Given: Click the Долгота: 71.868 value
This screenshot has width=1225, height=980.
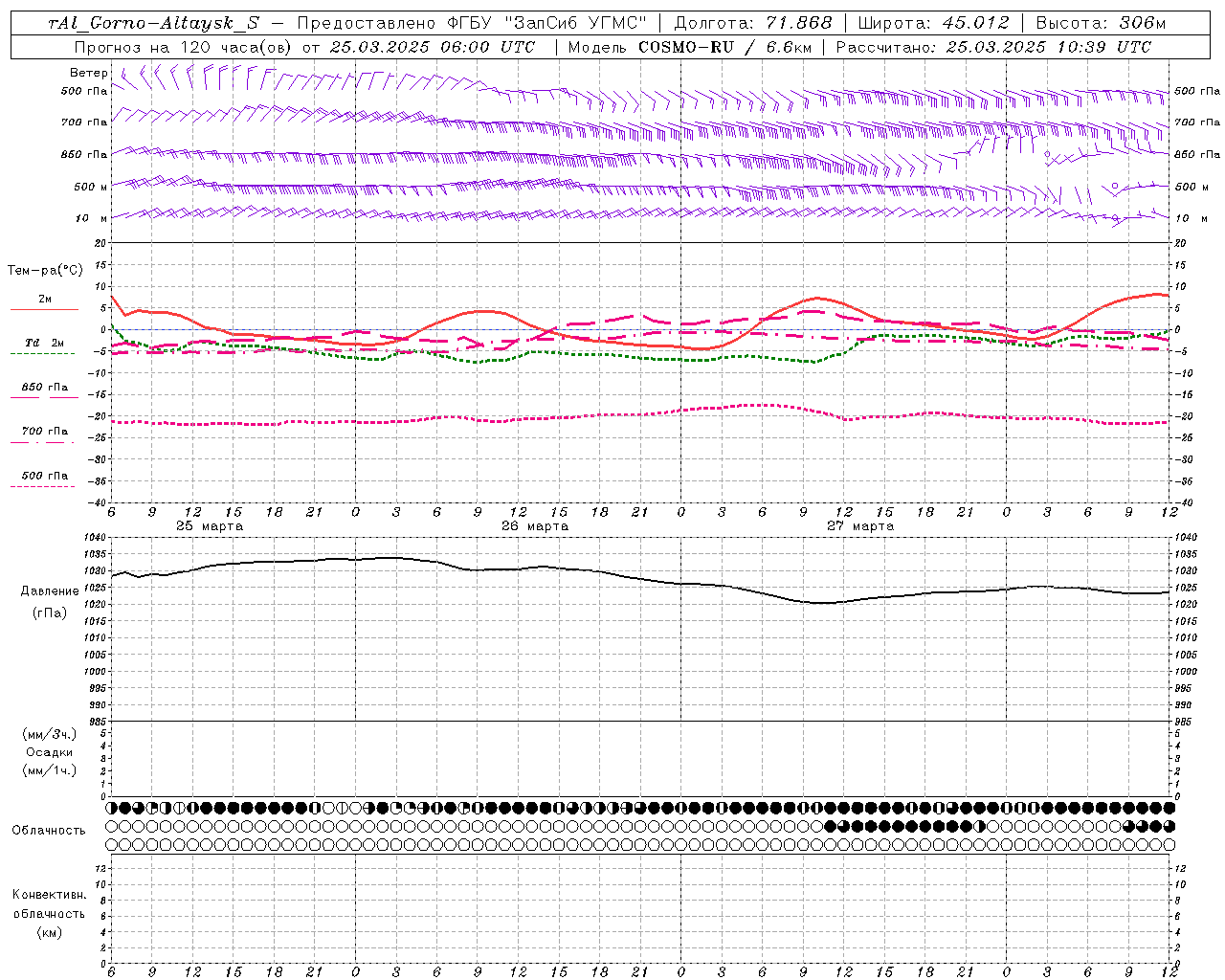Looking at the screenshot, I should tap(753, 23).
